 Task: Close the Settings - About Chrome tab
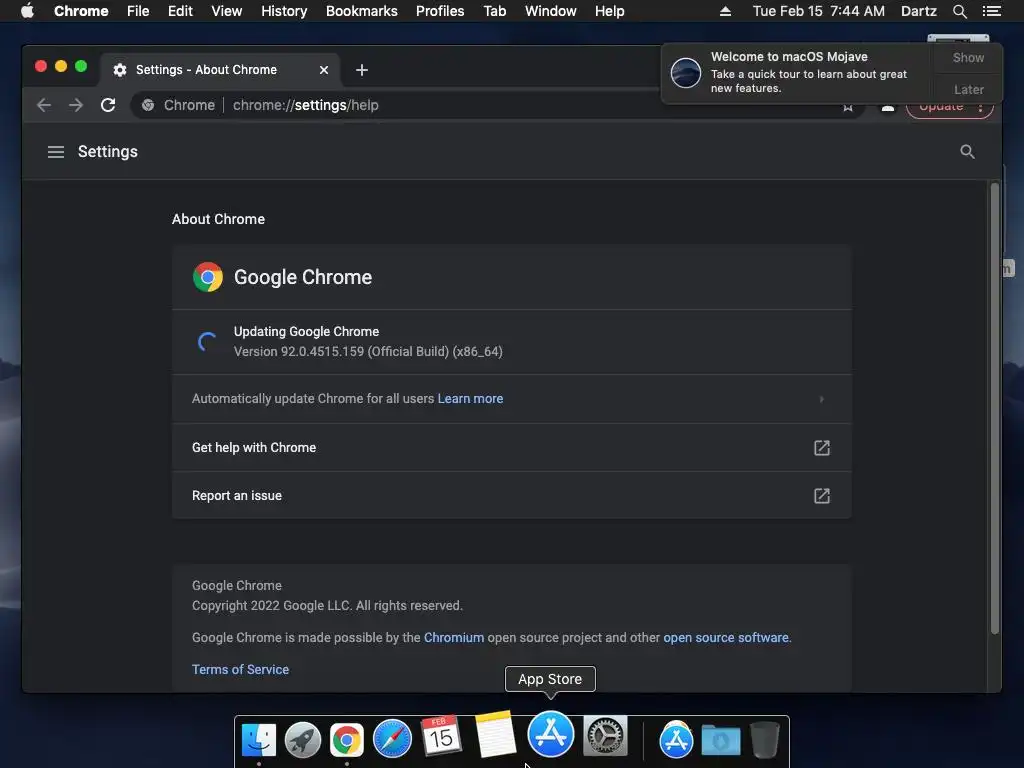point(323,70)
